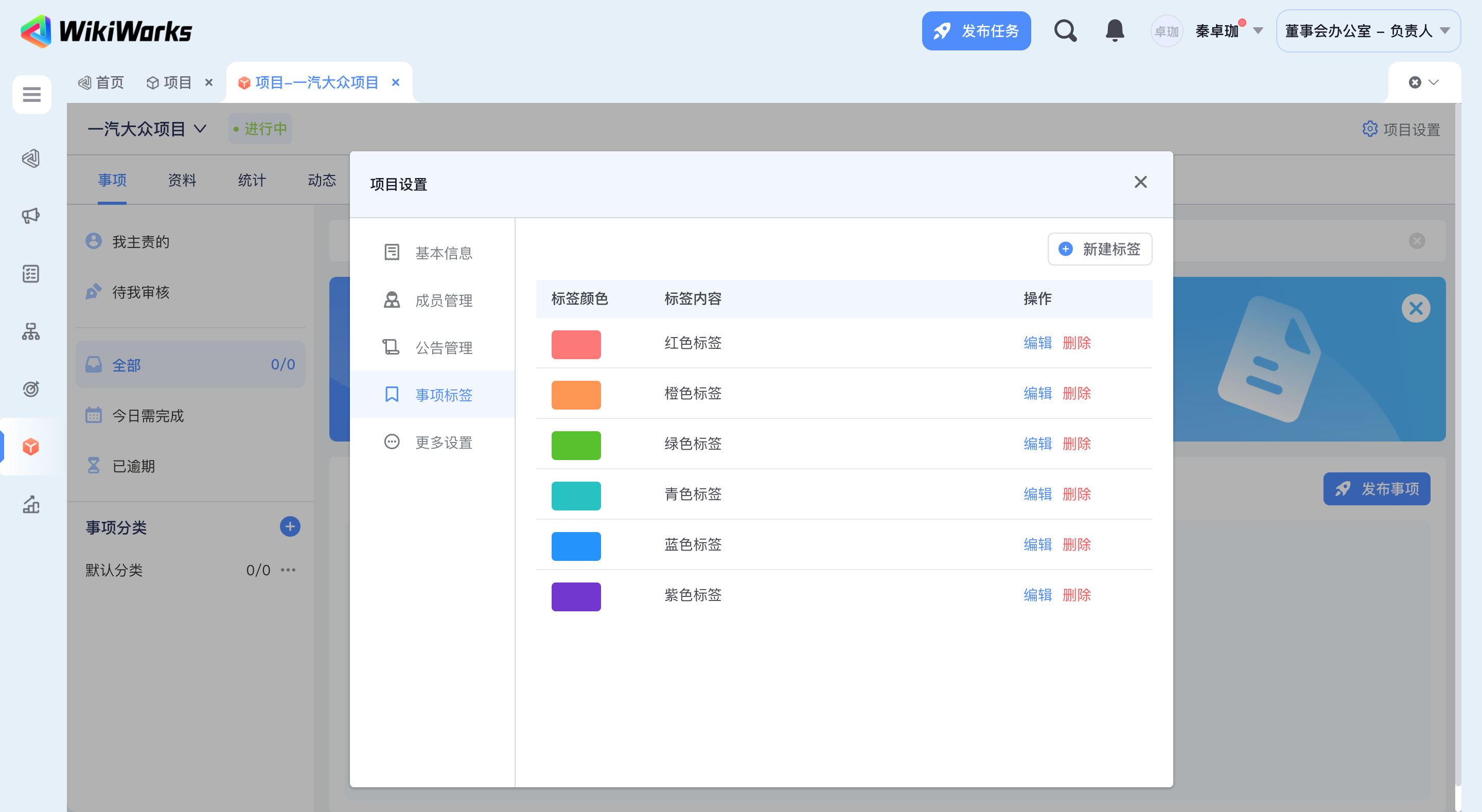Click 编辑 for the 红色标签 row
1482x812 pixels.
pos(1037,343)
